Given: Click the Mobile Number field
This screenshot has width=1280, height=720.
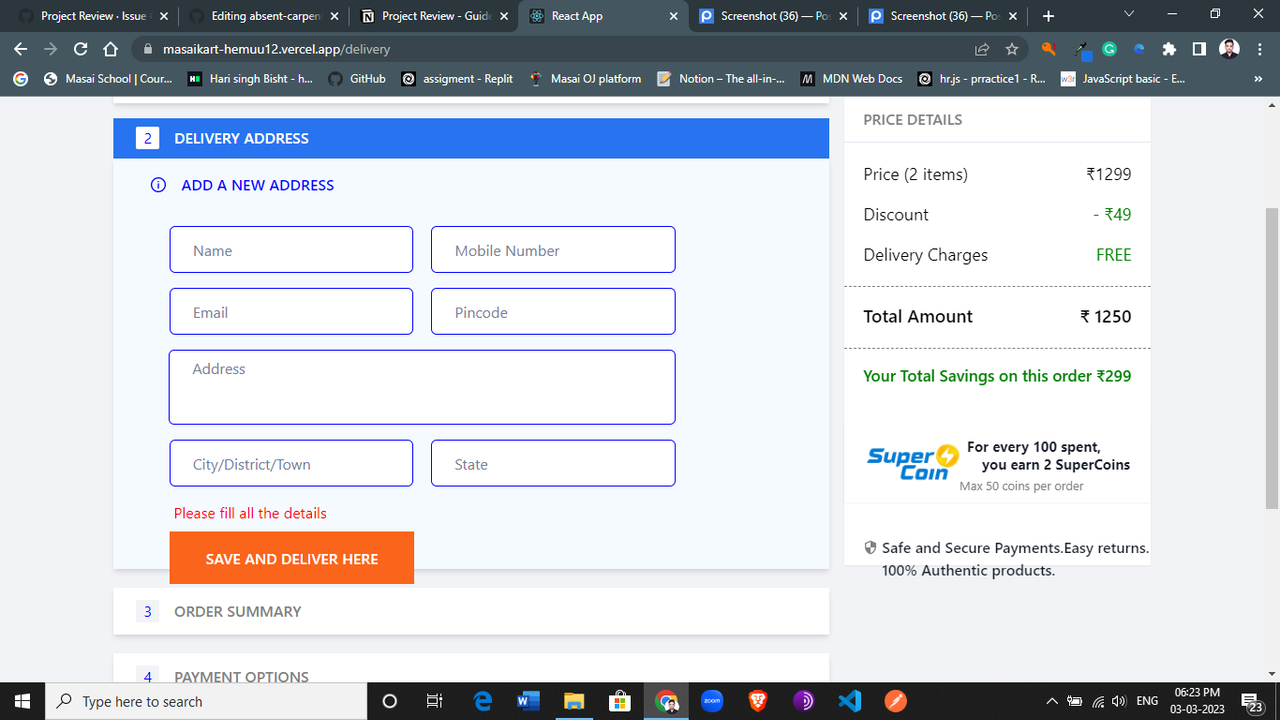Looking at the screenshot, I should click(553, 249).
